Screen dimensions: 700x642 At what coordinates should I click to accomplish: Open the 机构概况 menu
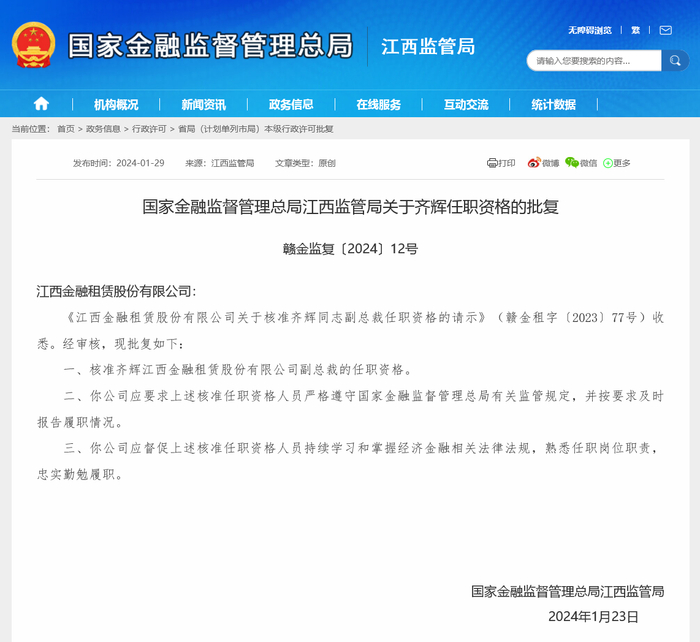tap(116, 104)
